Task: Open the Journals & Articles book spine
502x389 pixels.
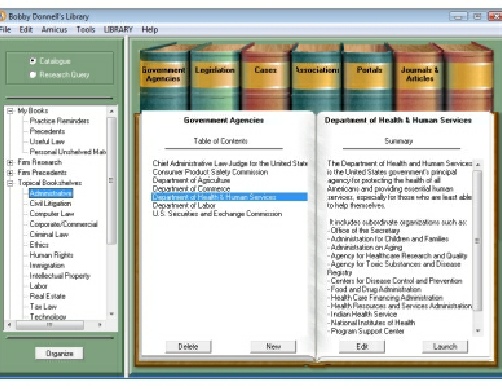Action: 419,77
